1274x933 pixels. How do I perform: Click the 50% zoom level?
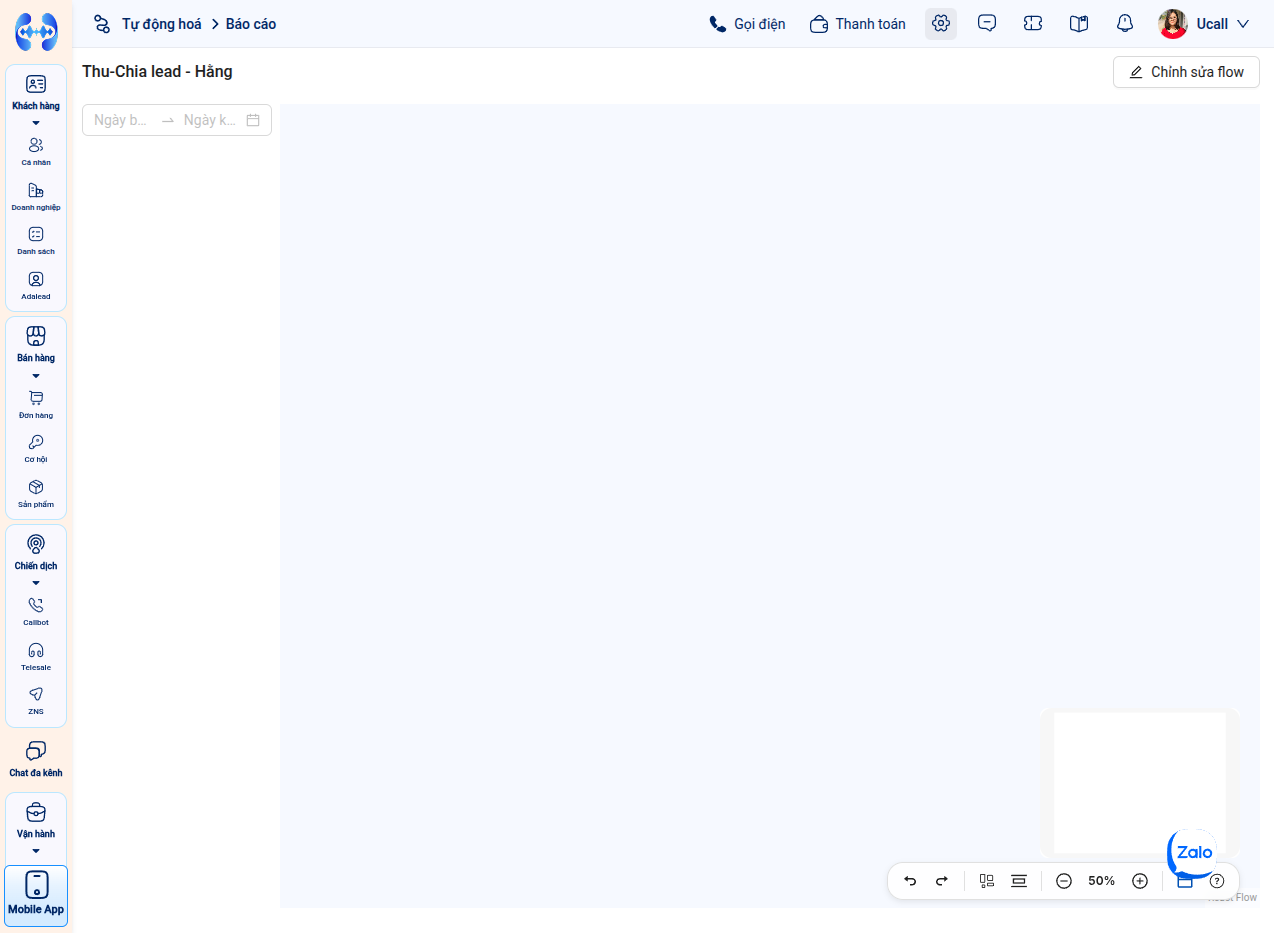point(1102,881)
